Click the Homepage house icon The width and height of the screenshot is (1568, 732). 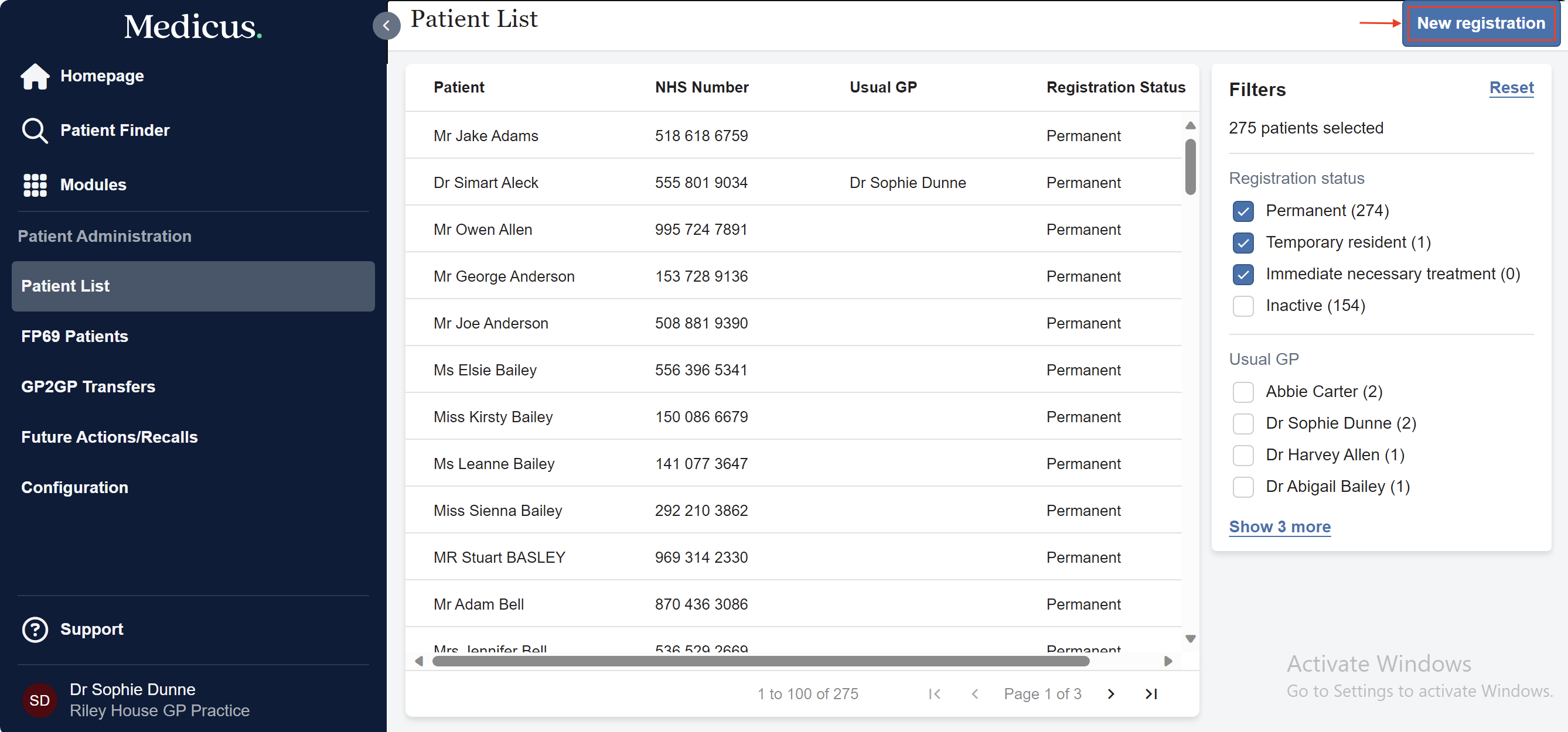click(x=35, y=77)
